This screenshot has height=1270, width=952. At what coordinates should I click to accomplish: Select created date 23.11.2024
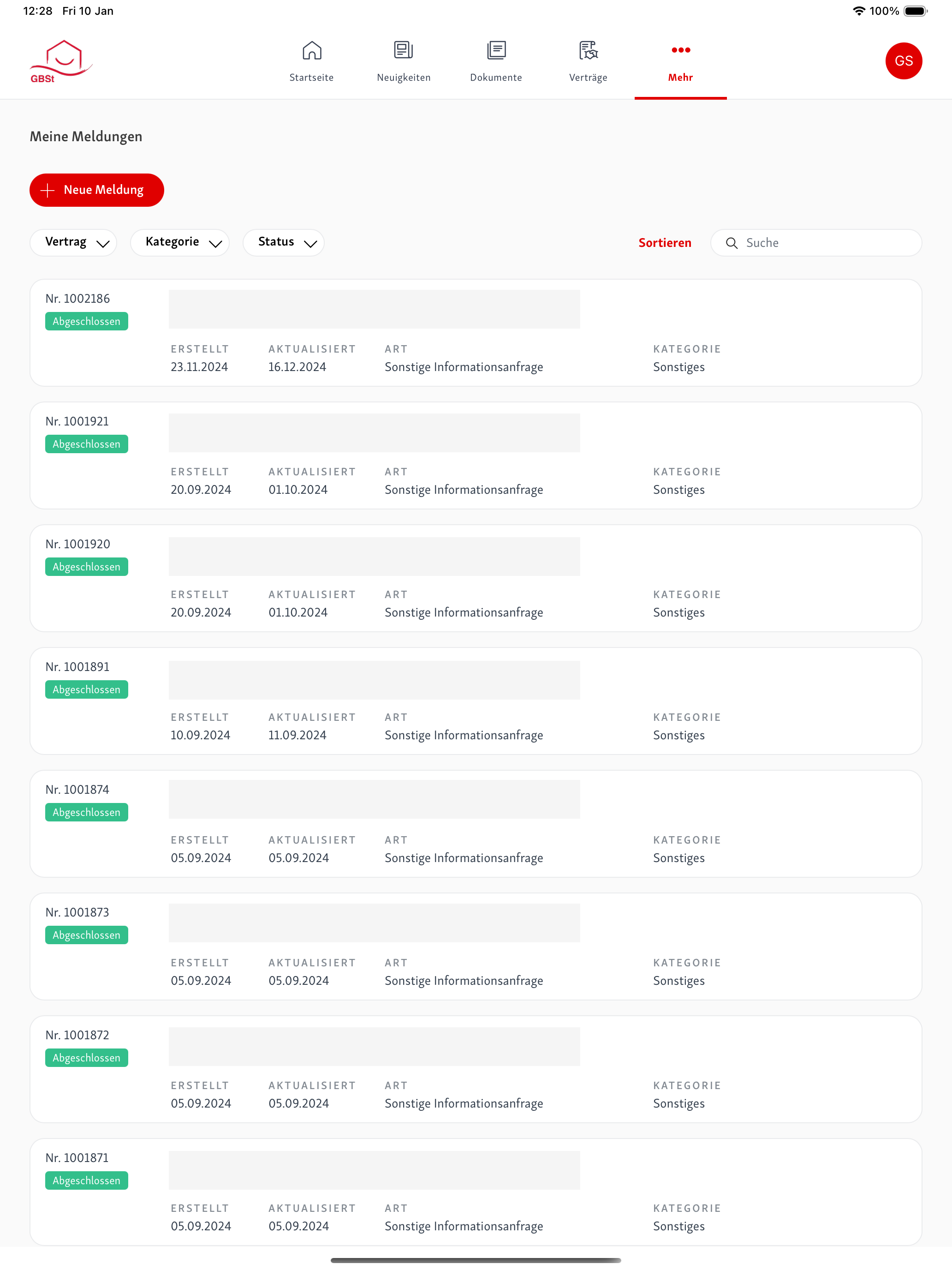(x=199, y=367)
